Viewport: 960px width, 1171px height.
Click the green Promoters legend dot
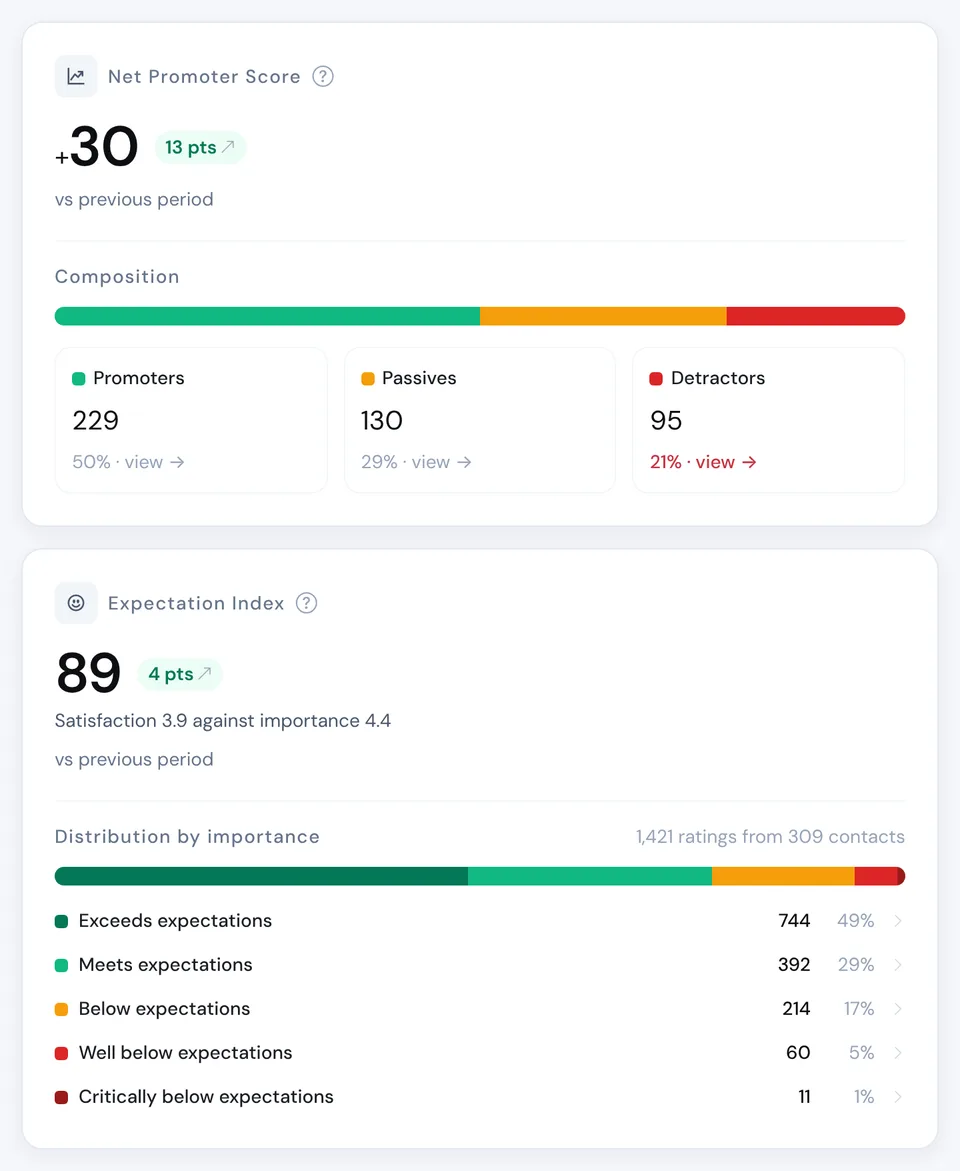[78, 379]
